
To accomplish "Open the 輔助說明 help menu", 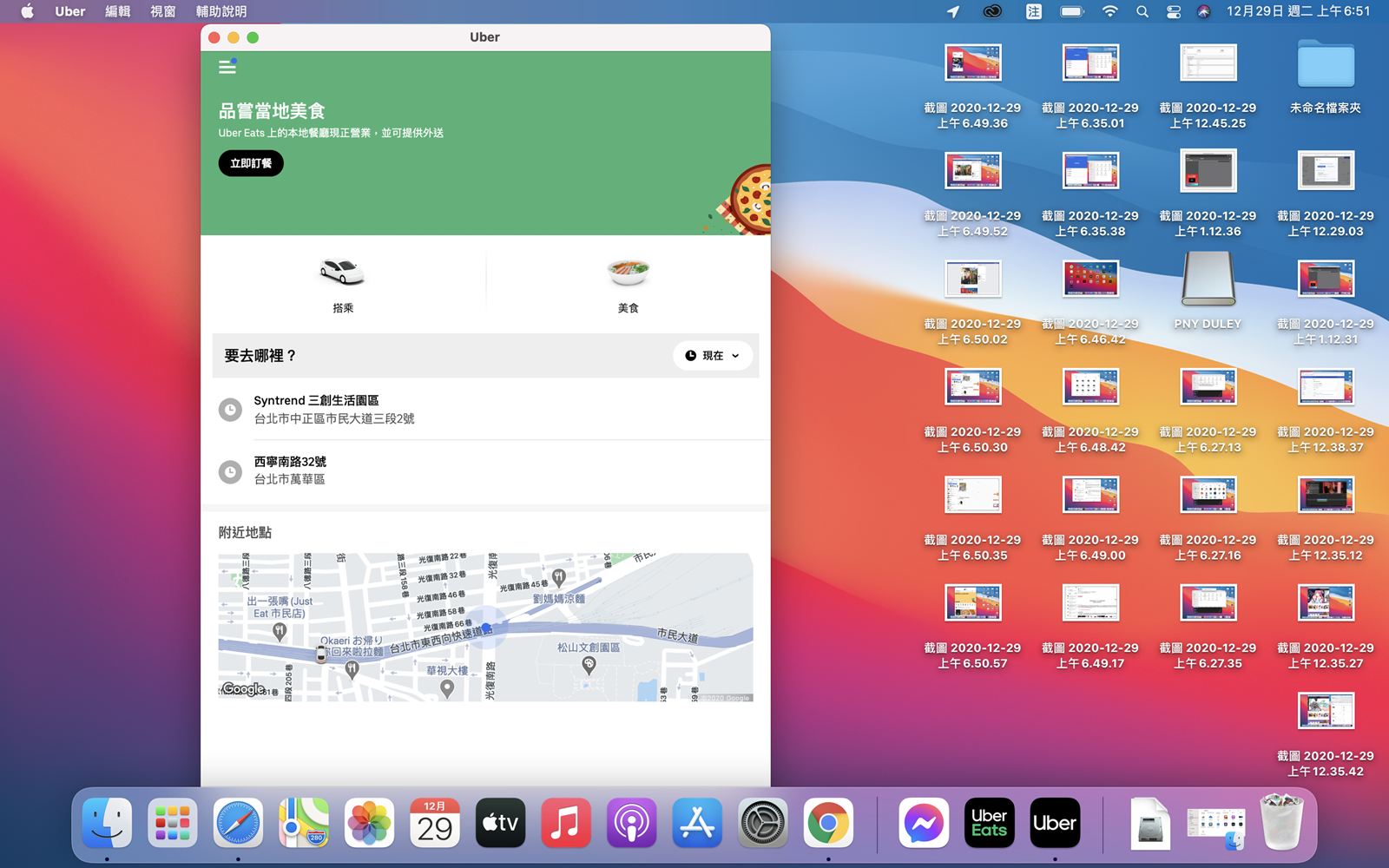I will click(221, 11).
